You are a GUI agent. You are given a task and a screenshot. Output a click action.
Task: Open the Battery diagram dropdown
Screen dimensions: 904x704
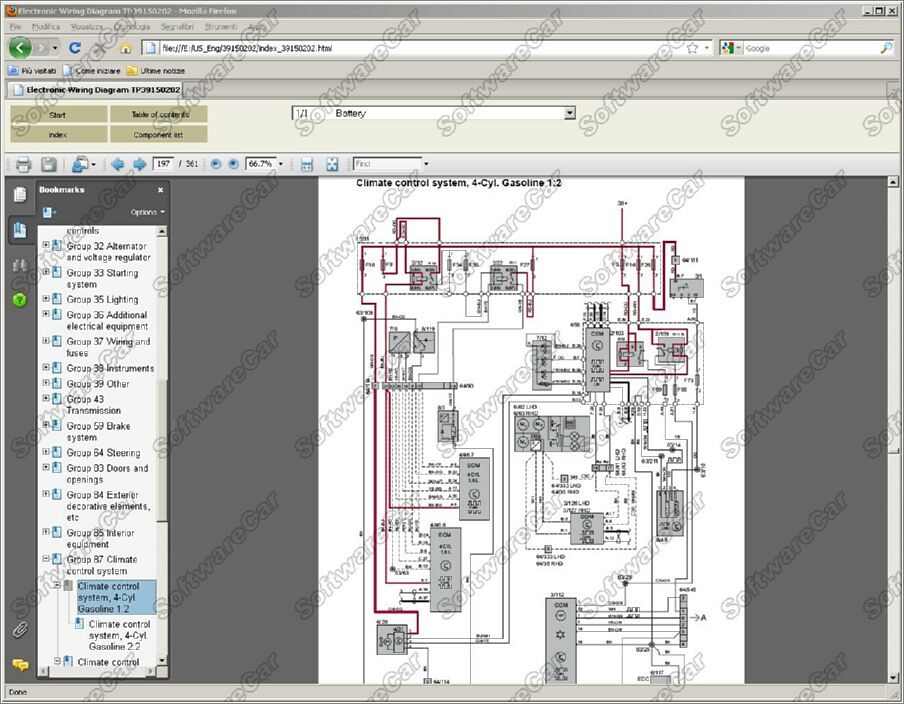(x=570, y=113)
